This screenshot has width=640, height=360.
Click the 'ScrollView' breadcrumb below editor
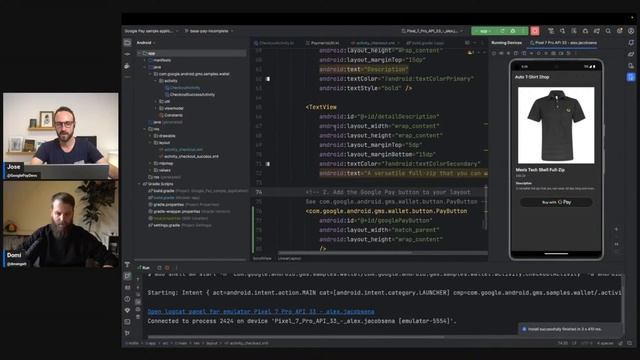(262, 258)
